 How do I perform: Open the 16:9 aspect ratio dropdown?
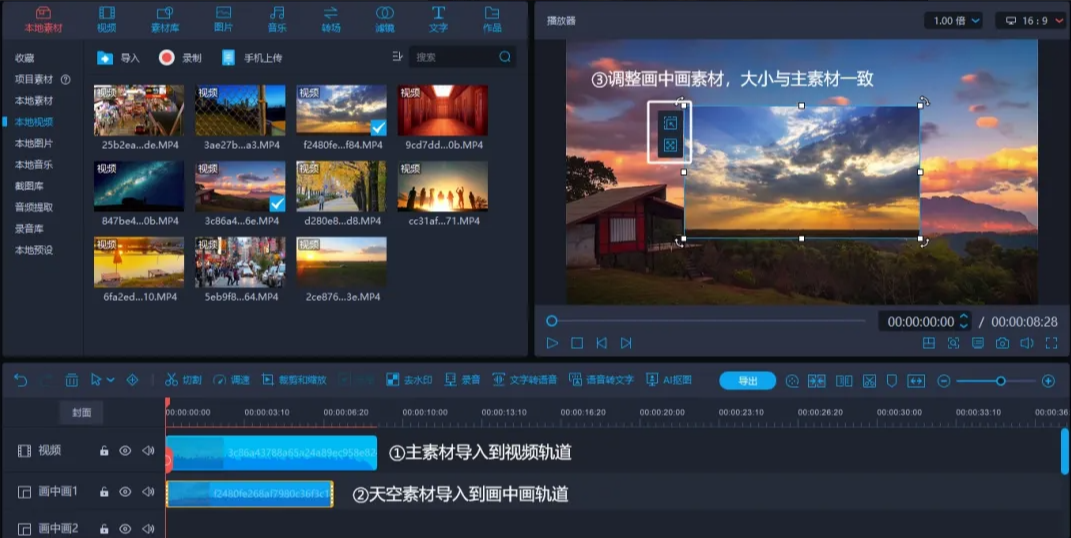click(x=1031, y=20)
